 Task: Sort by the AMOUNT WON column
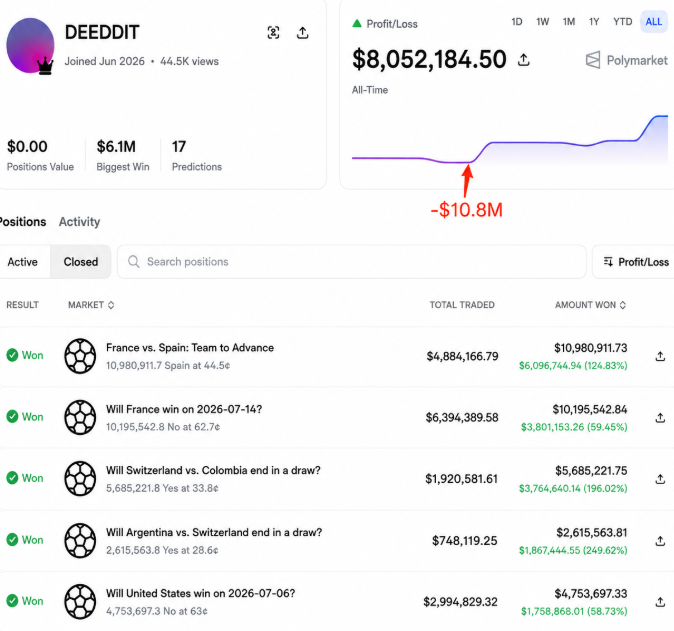(x=590, y=305)
